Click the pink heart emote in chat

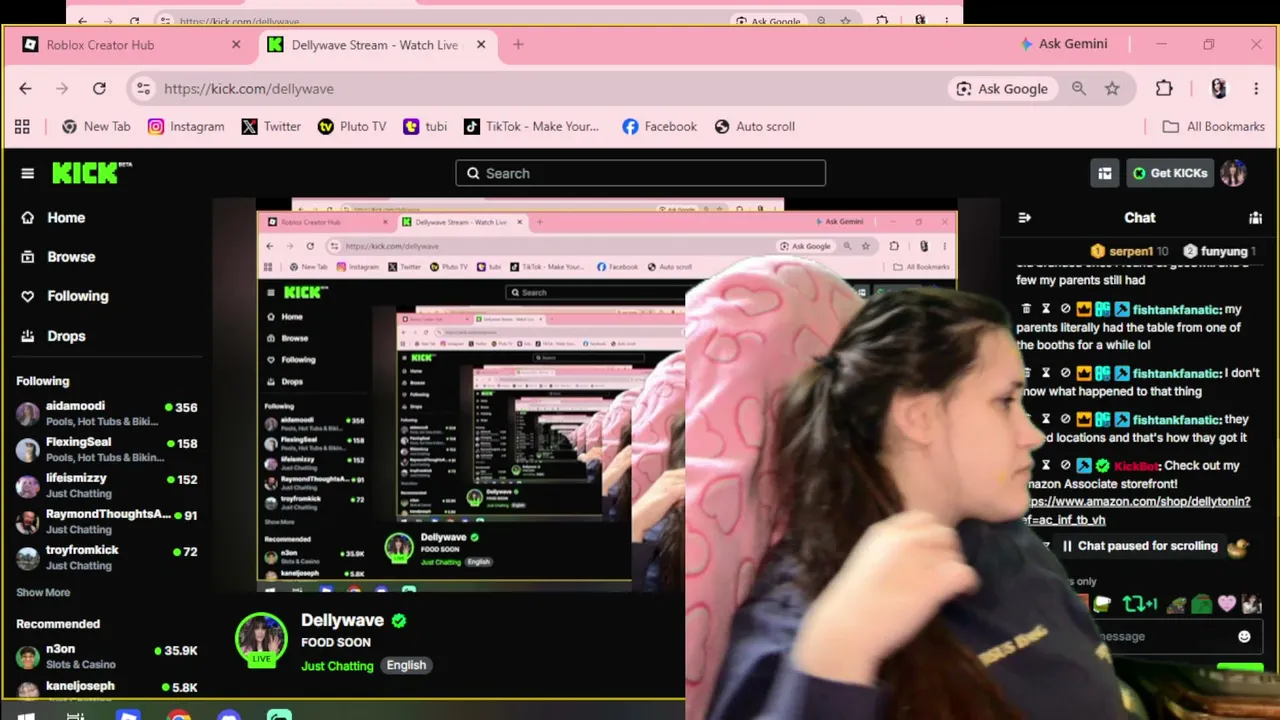tap(1227, 604)
